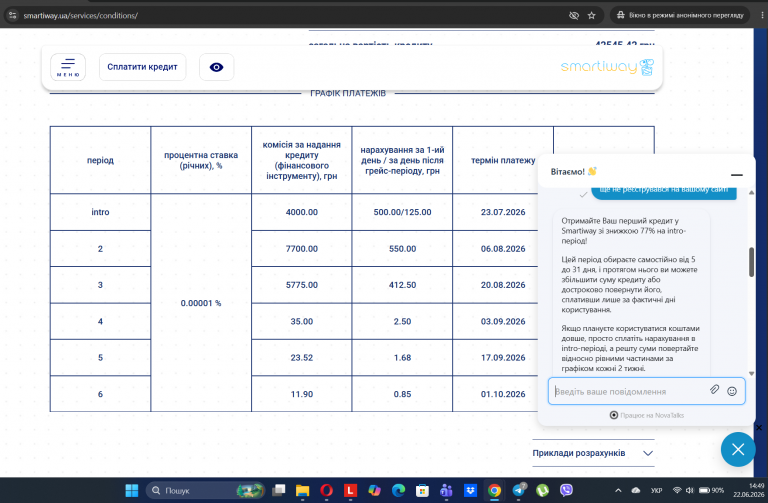The image size is (768, 503).
Task: Click the Сплатити кредит button
Action: [x=143, y=67]
